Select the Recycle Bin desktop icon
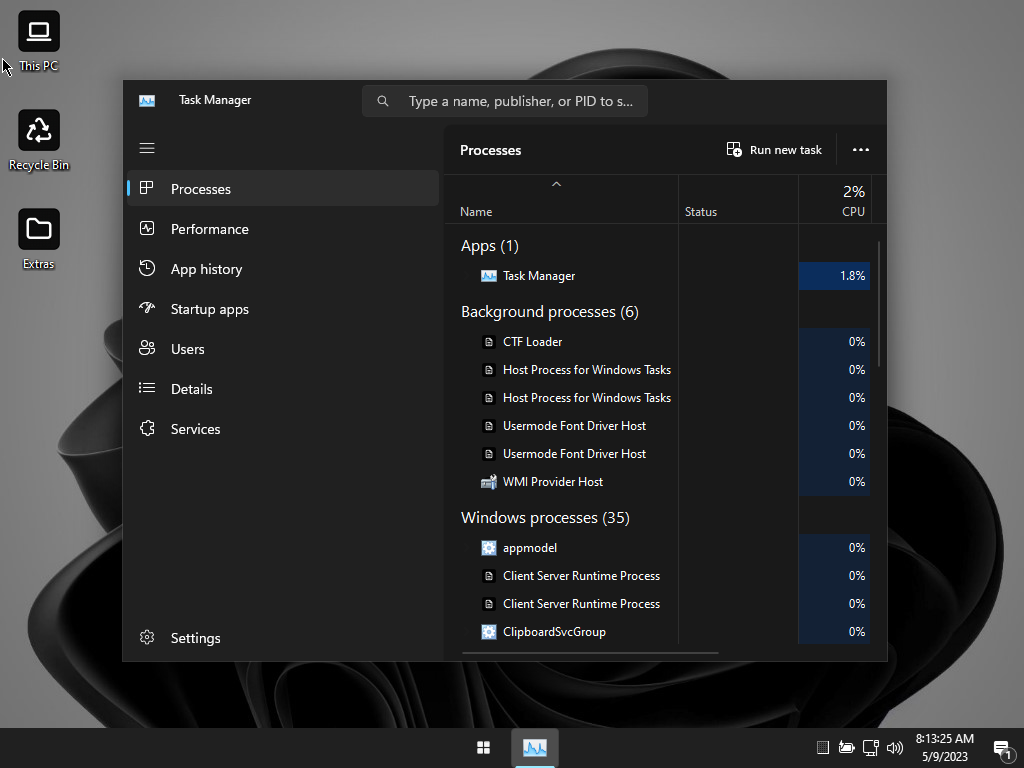The height and width of the screenshot is (768, 1024). point(39,140)
